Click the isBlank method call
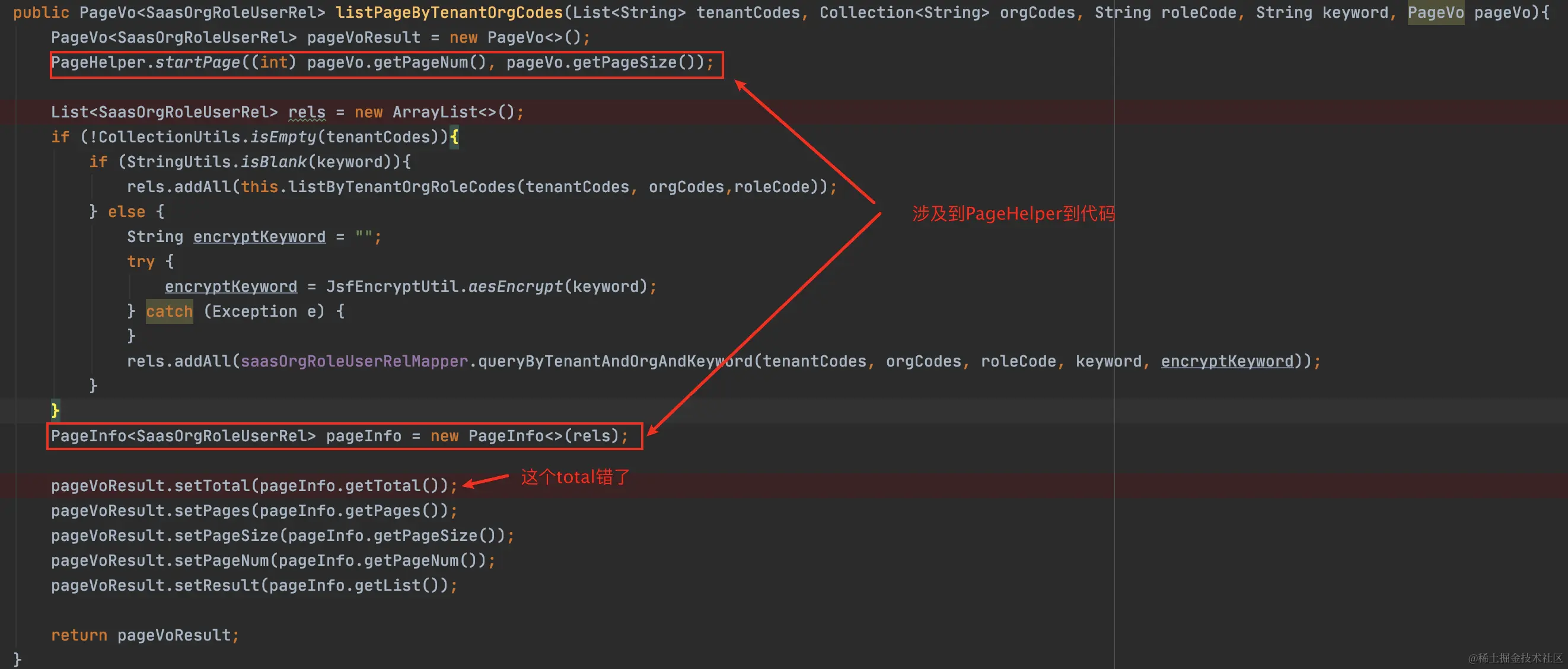 (273, 163)
